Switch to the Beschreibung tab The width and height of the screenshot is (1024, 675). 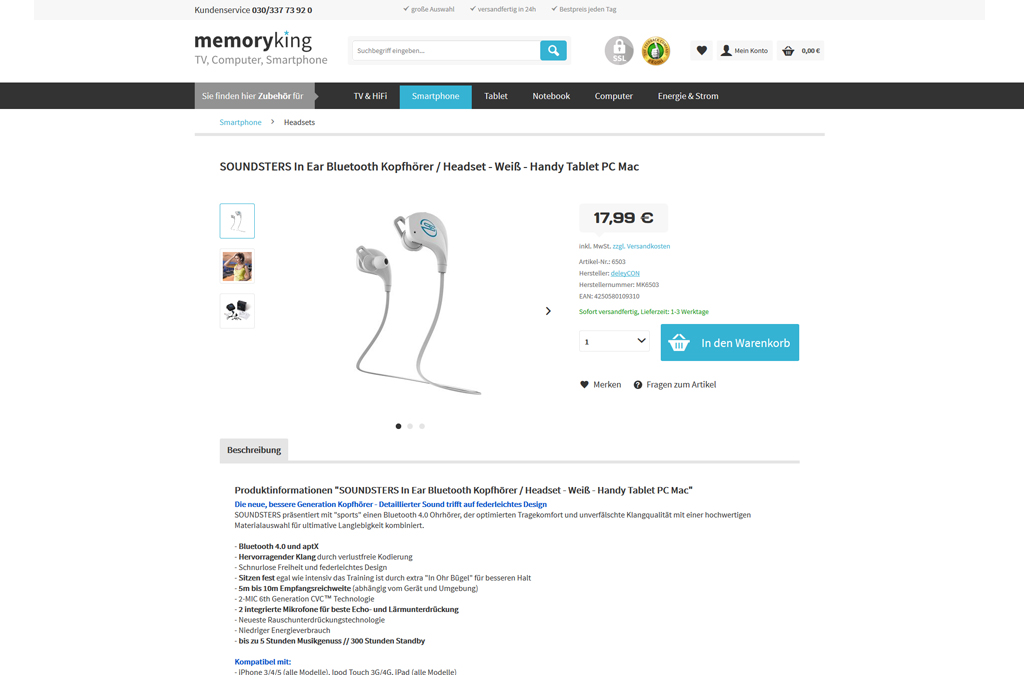(x=254, y=450)
